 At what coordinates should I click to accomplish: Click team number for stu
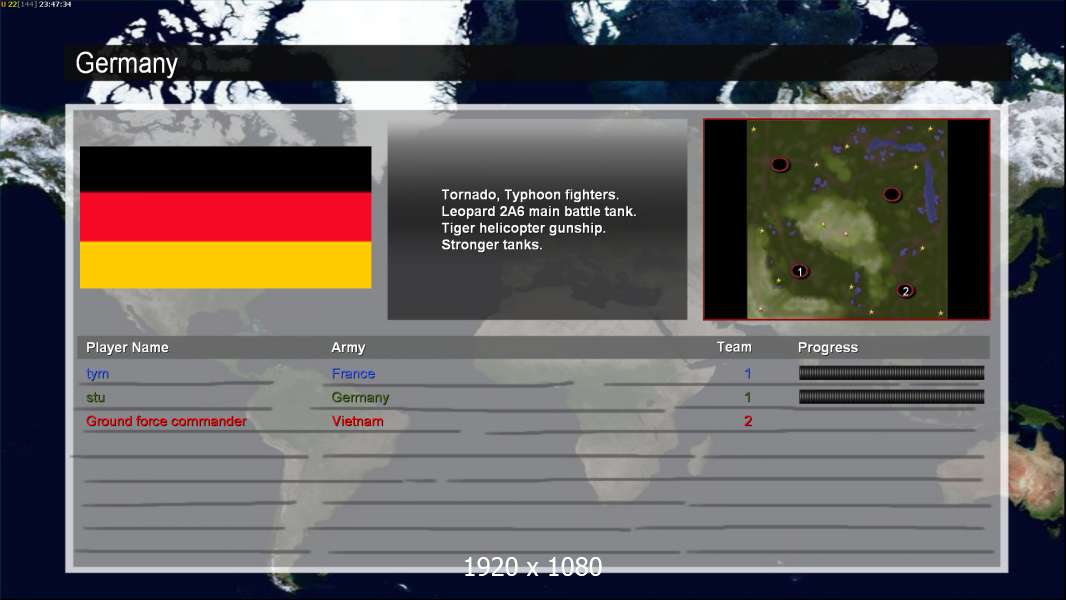tap(748, 398)
